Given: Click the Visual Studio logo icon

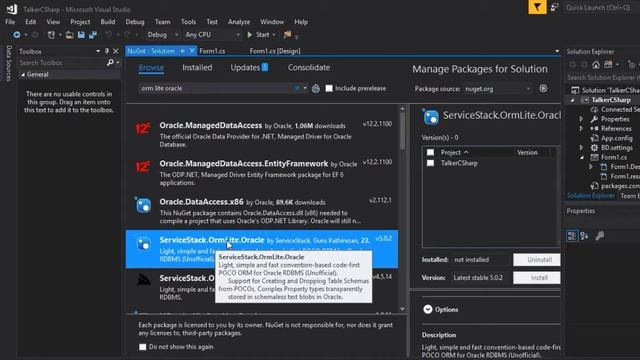Looking at the screenshot, I should [11, 9].
